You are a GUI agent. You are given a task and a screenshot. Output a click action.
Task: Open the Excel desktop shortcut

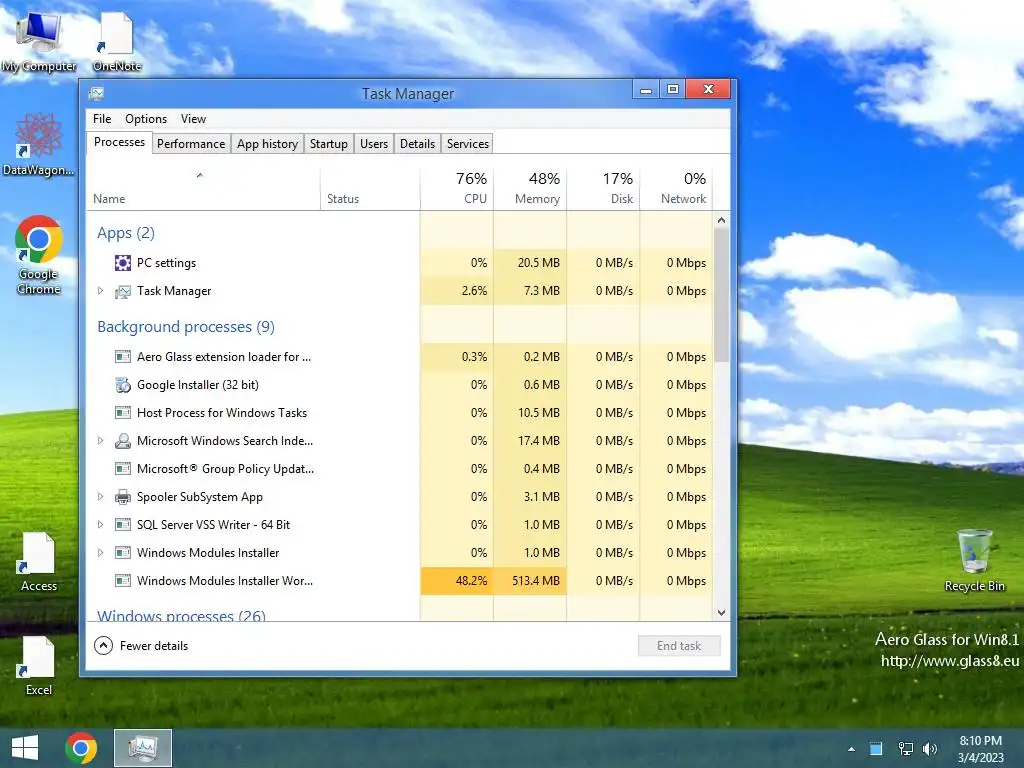pyautogui.click(x=38, y=665)
